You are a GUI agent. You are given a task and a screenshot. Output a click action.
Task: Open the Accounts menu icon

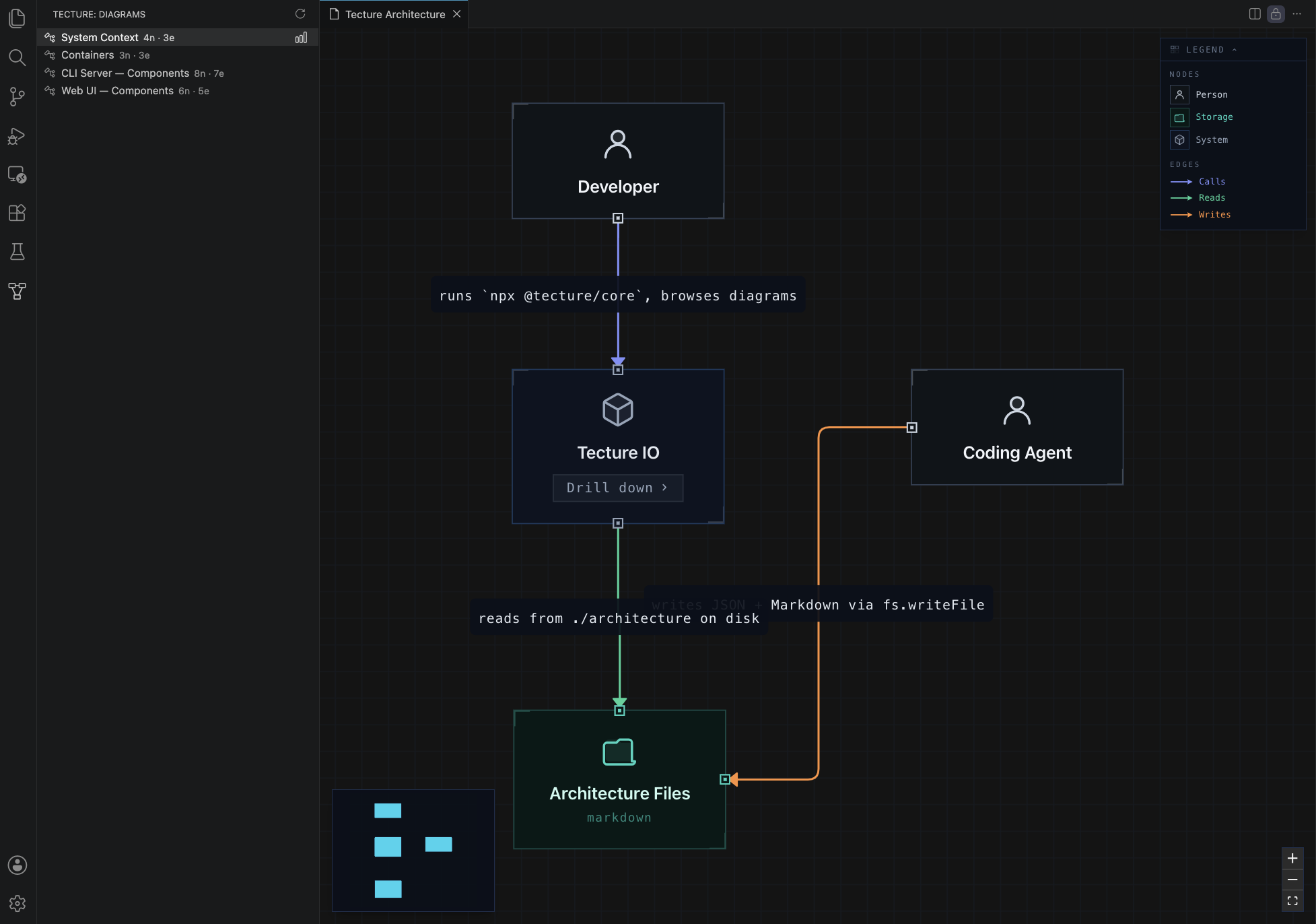click(18, 865)
